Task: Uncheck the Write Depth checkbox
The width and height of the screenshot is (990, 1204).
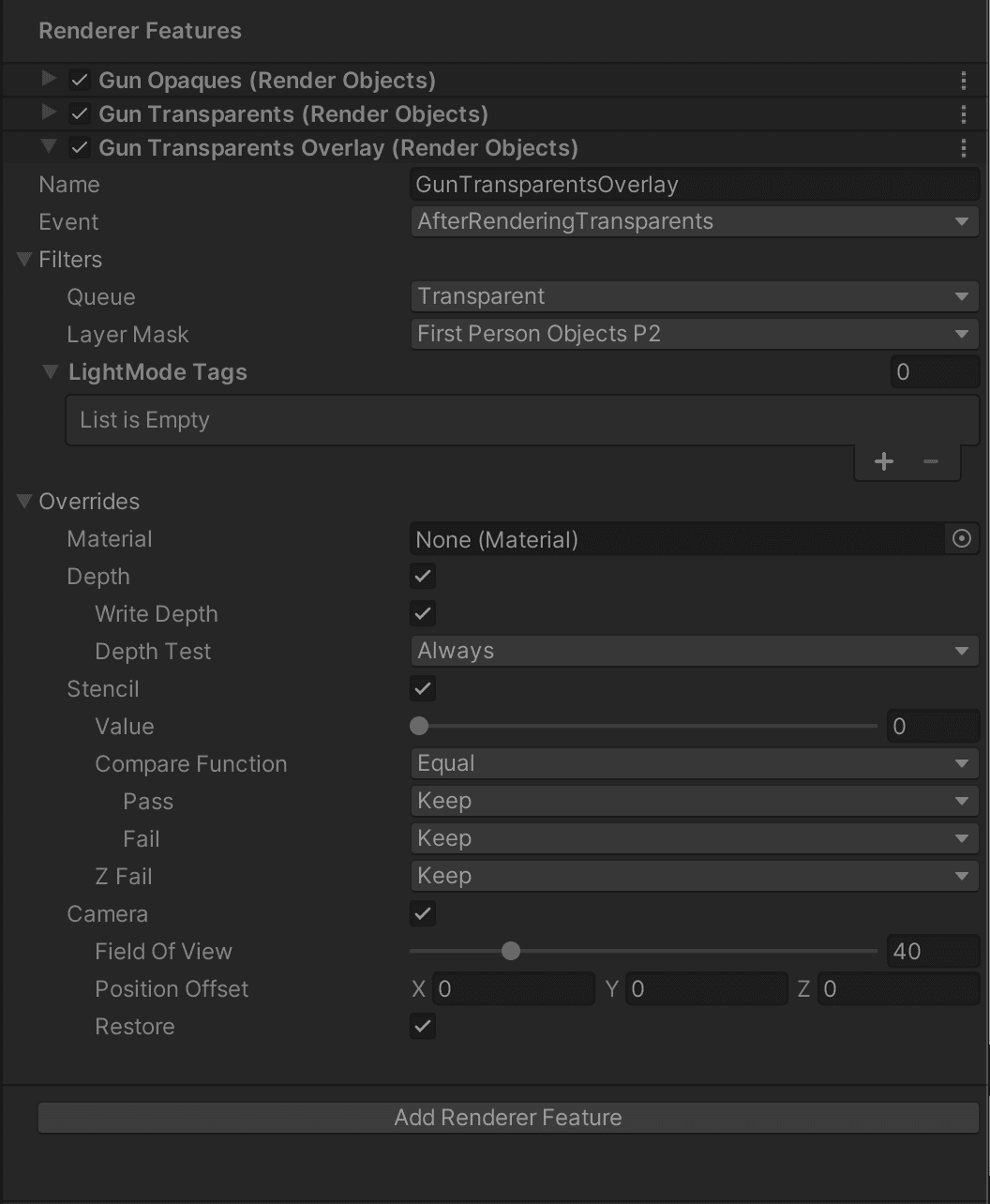Action: coord(423,614)
